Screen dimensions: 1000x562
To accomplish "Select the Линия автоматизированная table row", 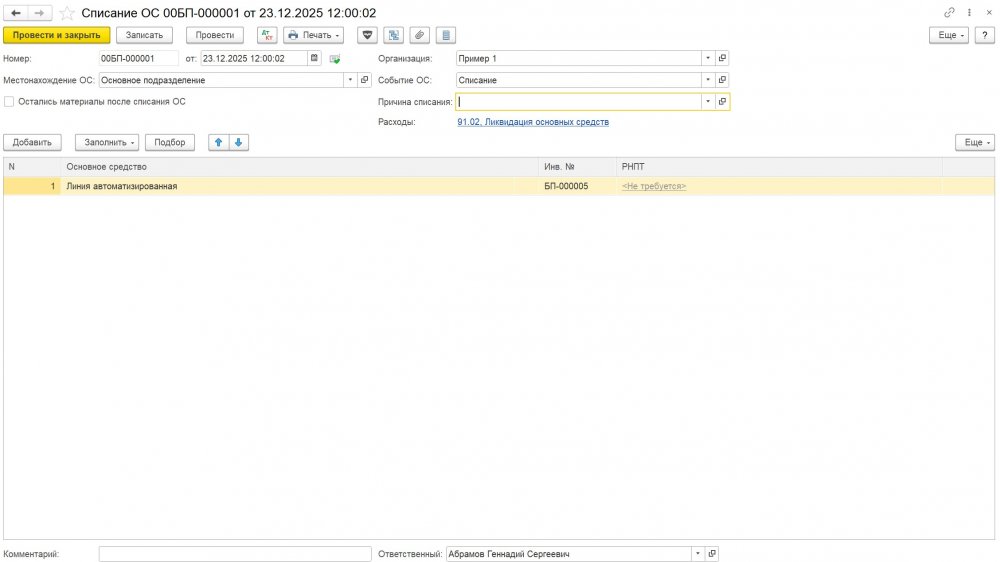I will (x=300, y=186).
